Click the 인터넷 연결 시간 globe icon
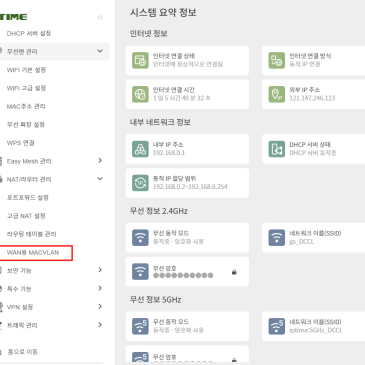This screenshot has height=365, width=365. tap(140, 94)
